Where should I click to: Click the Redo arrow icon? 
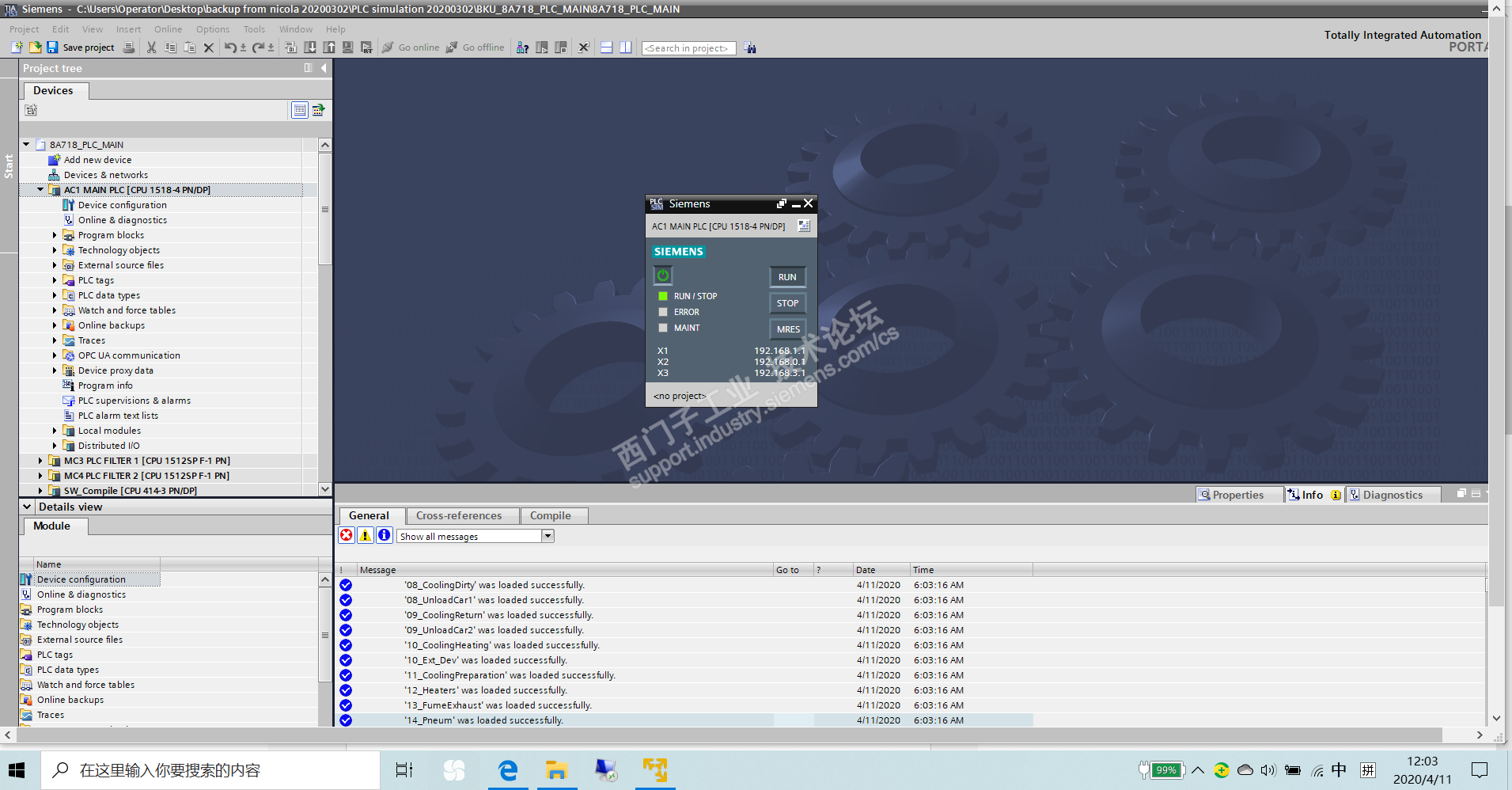258,47
